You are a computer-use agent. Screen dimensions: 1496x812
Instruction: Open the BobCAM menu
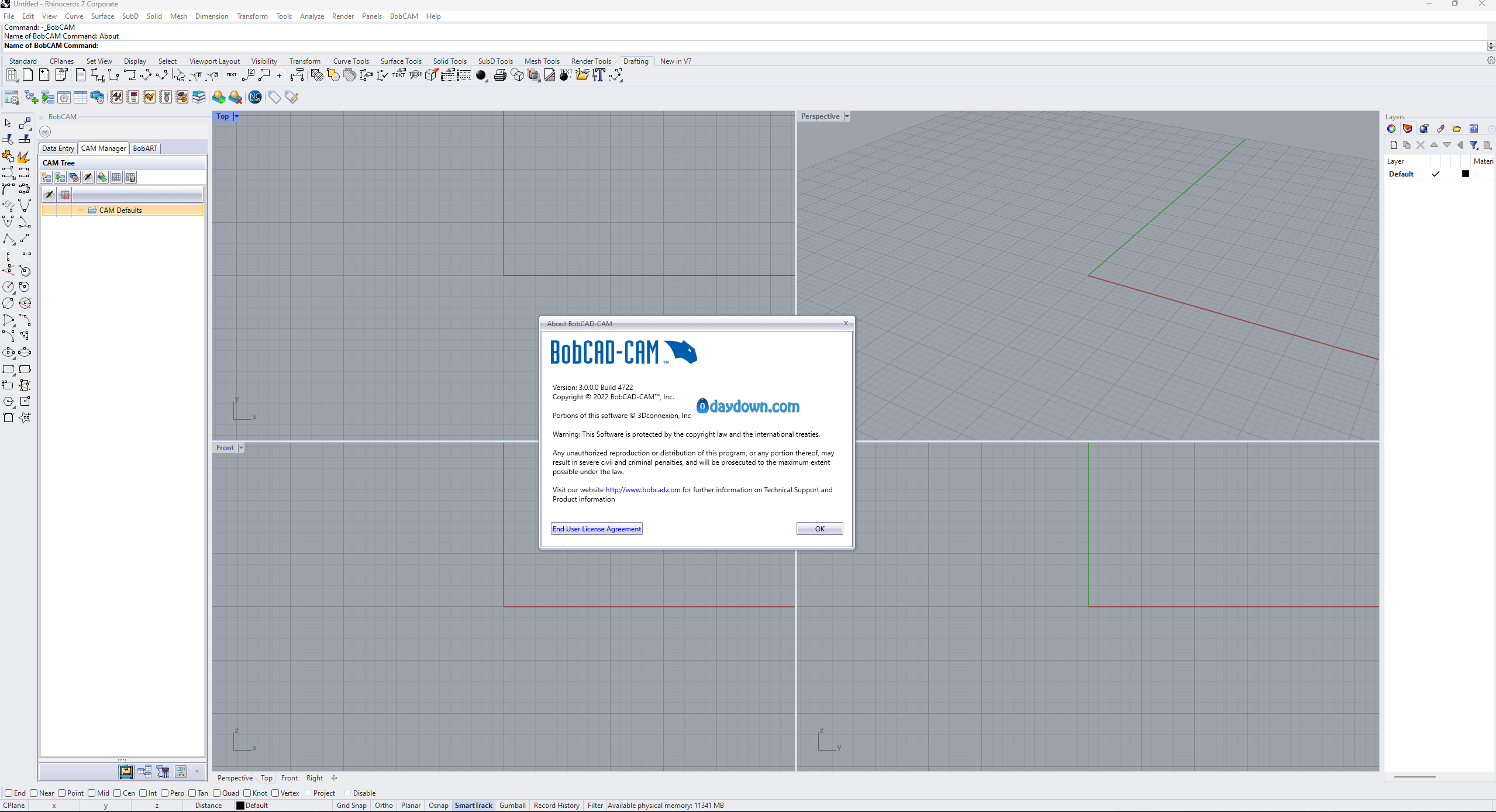(x=404, y=16)
